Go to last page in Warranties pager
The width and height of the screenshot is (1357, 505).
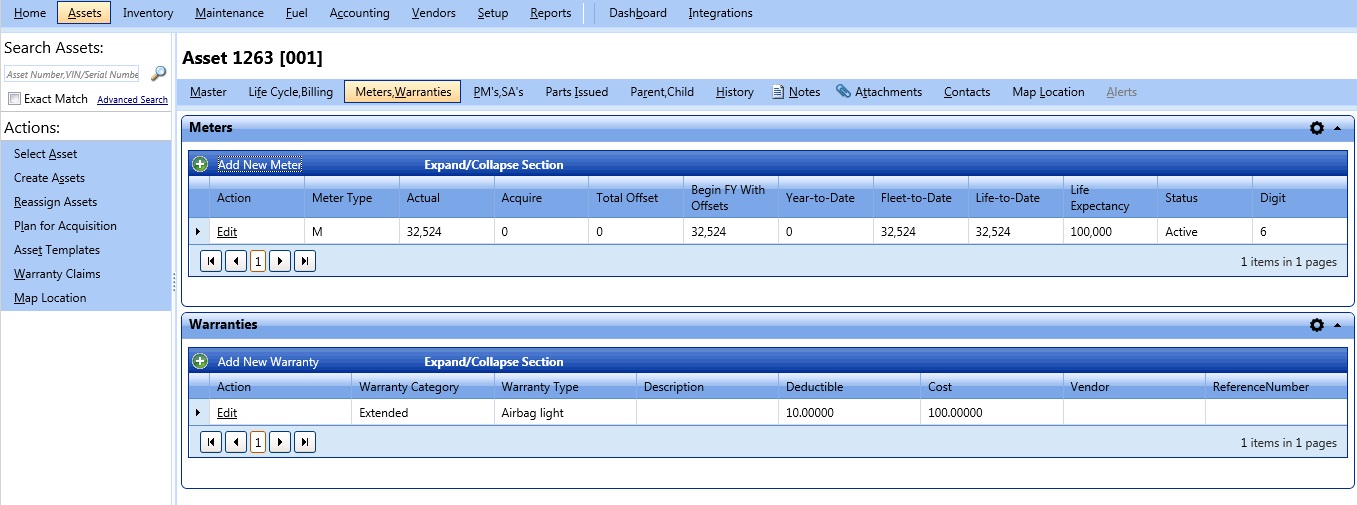(305, 442)
